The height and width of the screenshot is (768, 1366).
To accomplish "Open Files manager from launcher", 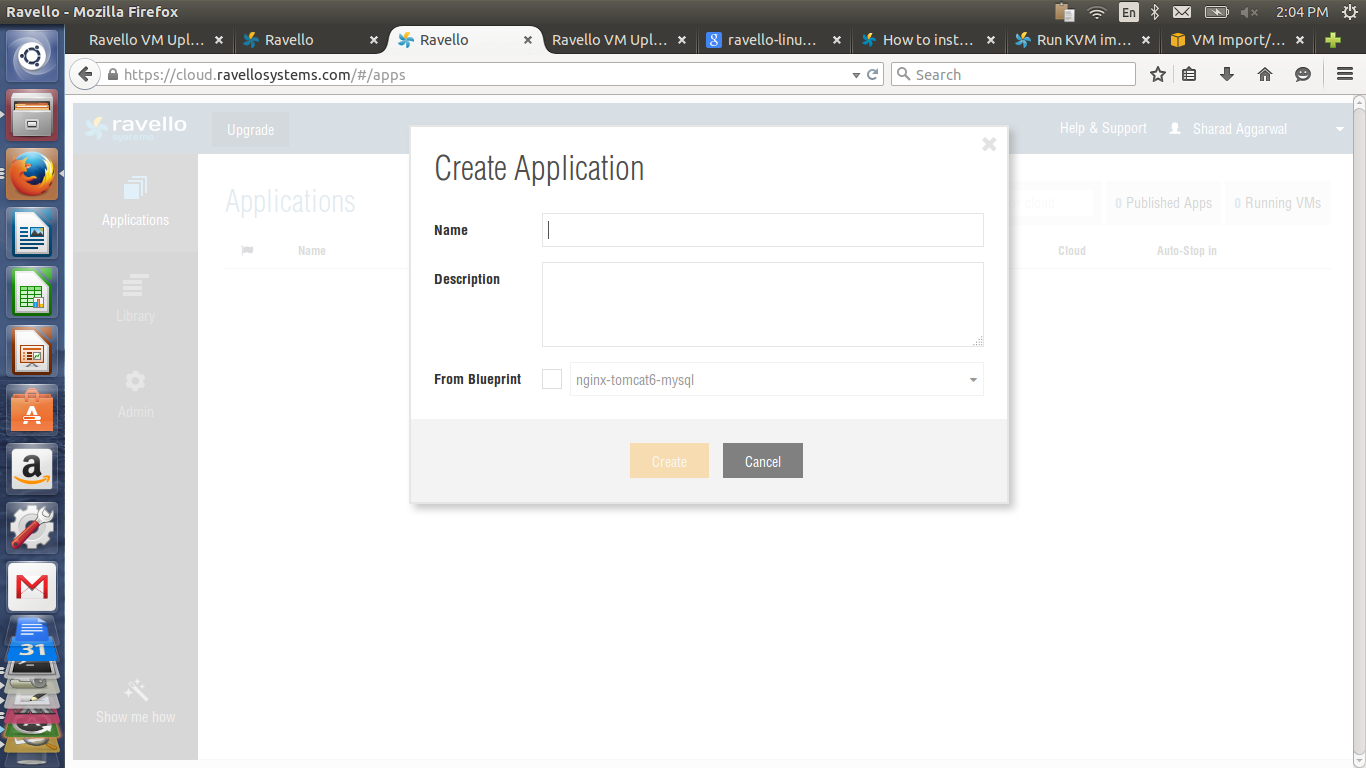I will tap(32, 115).
